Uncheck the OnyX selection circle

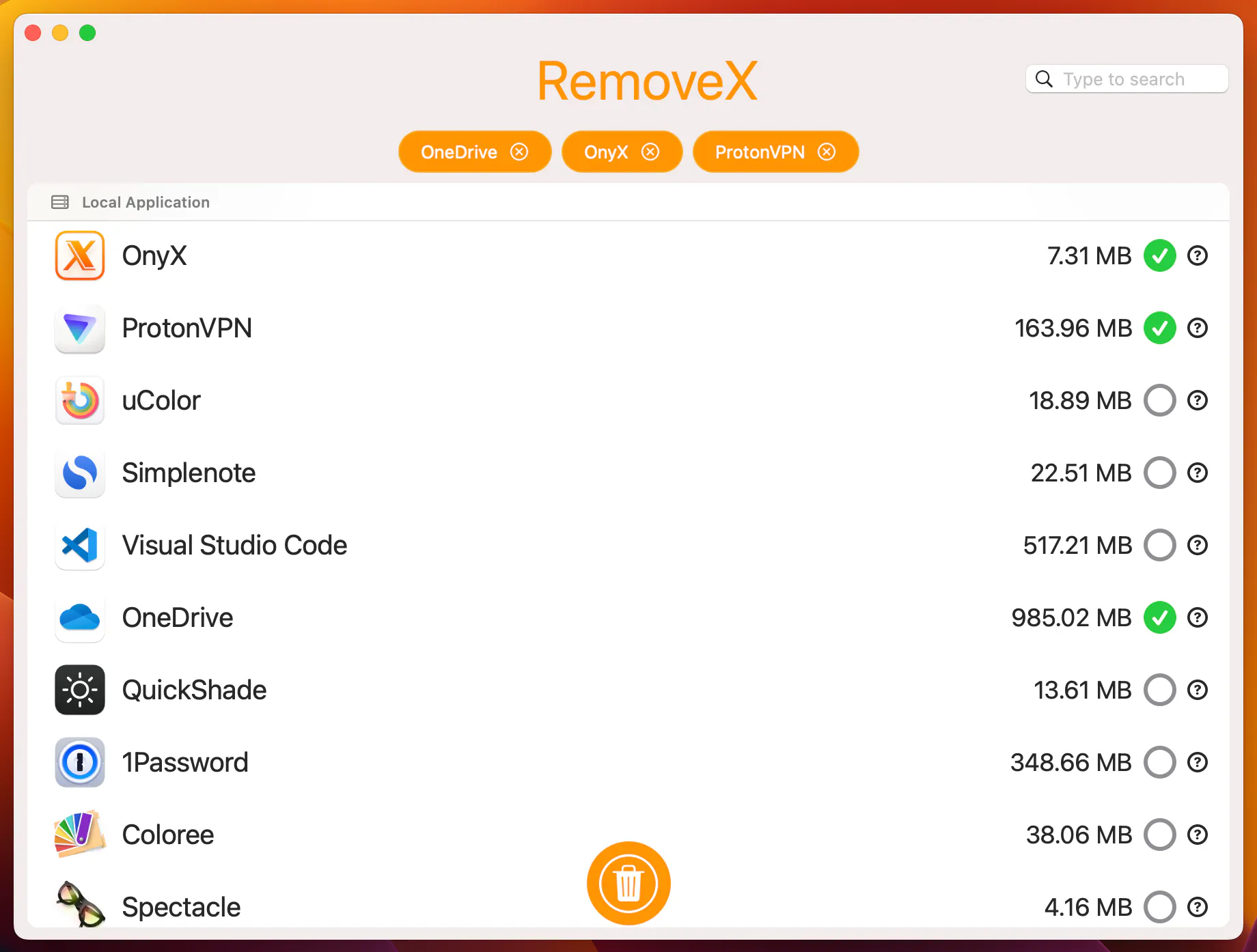[x=1160, y=255]
